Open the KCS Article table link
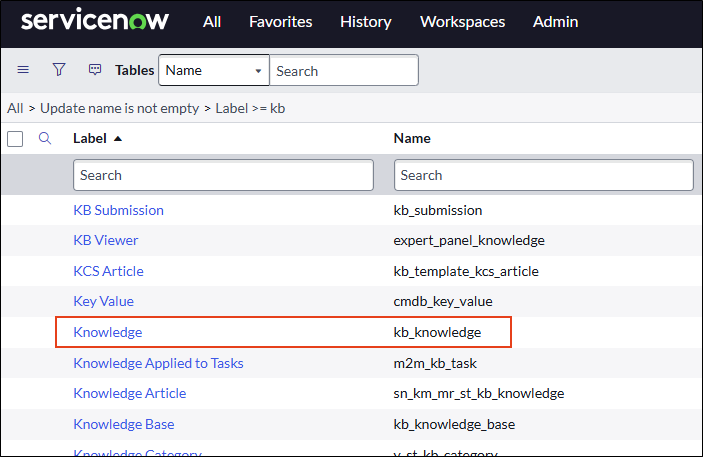 tap(108, 271)
